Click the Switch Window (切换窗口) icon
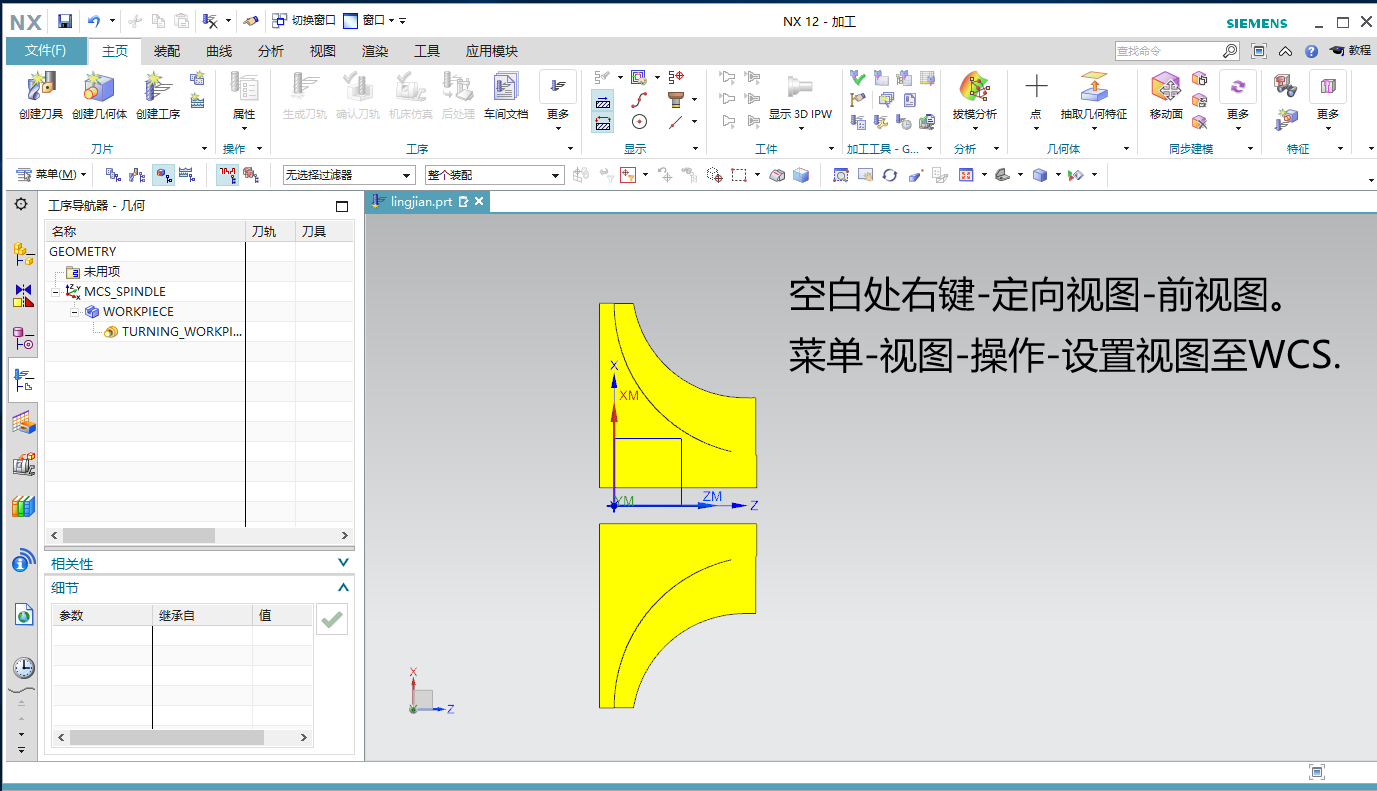Screen dimensions: 1377x791 point(281,20)
